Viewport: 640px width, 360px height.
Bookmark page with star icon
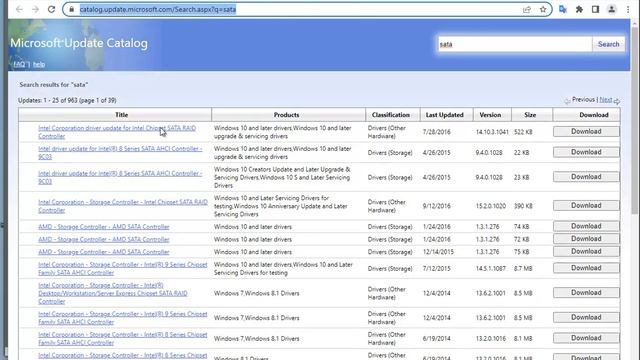[x=543, y=9]
